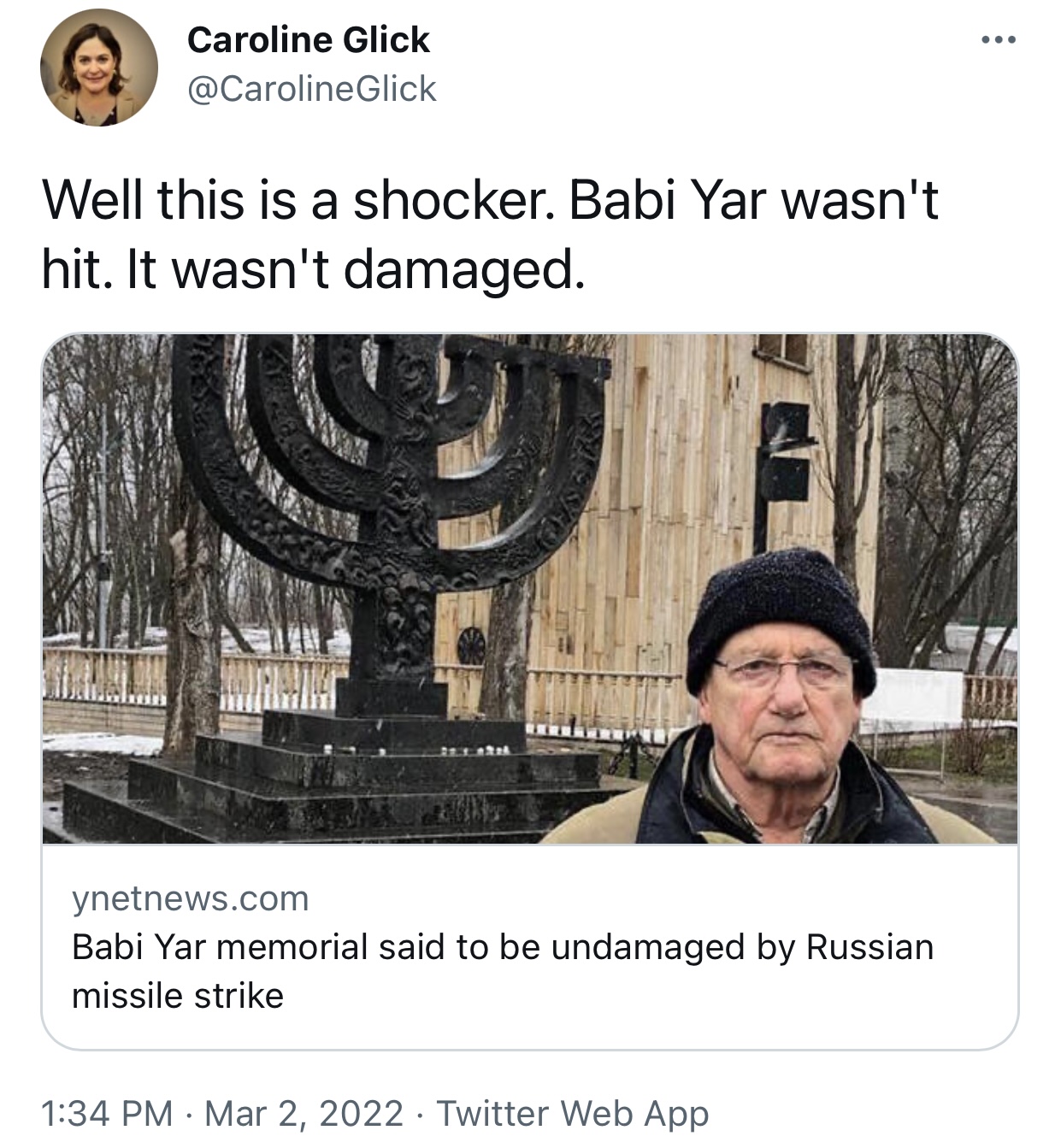Click the "hit. It wasn't damaged." text line
The width and height of the screenshot is (1061, 1148).
coord(314,269)
